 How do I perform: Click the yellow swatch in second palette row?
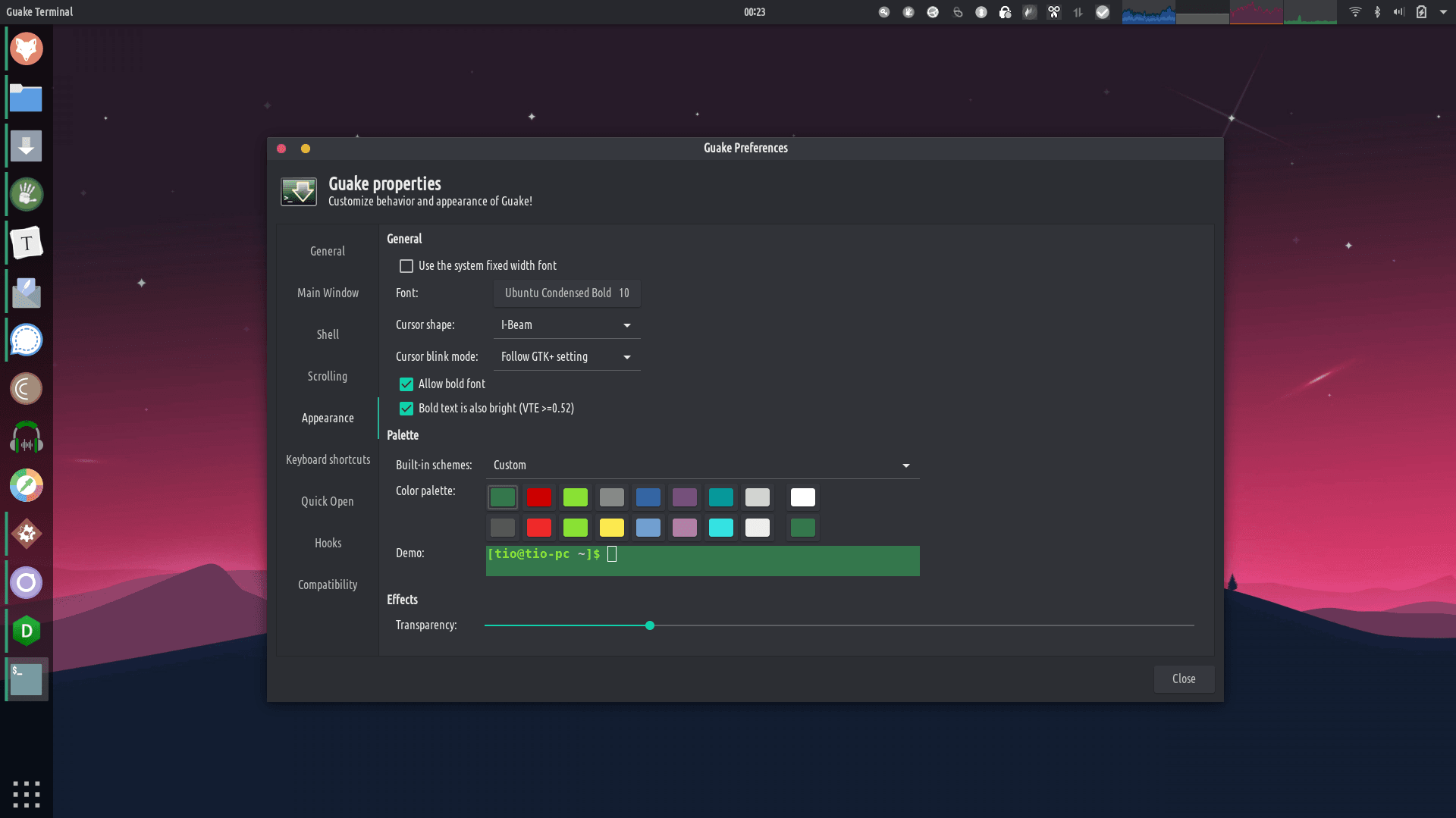[612, 528]
